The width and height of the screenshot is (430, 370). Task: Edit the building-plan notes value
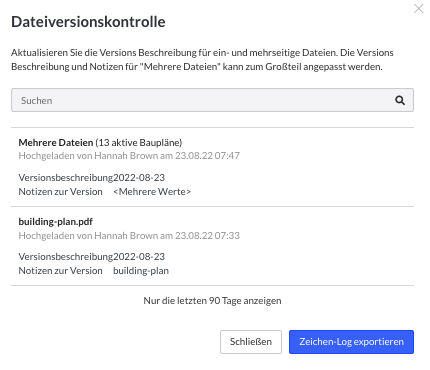point(141,271)
